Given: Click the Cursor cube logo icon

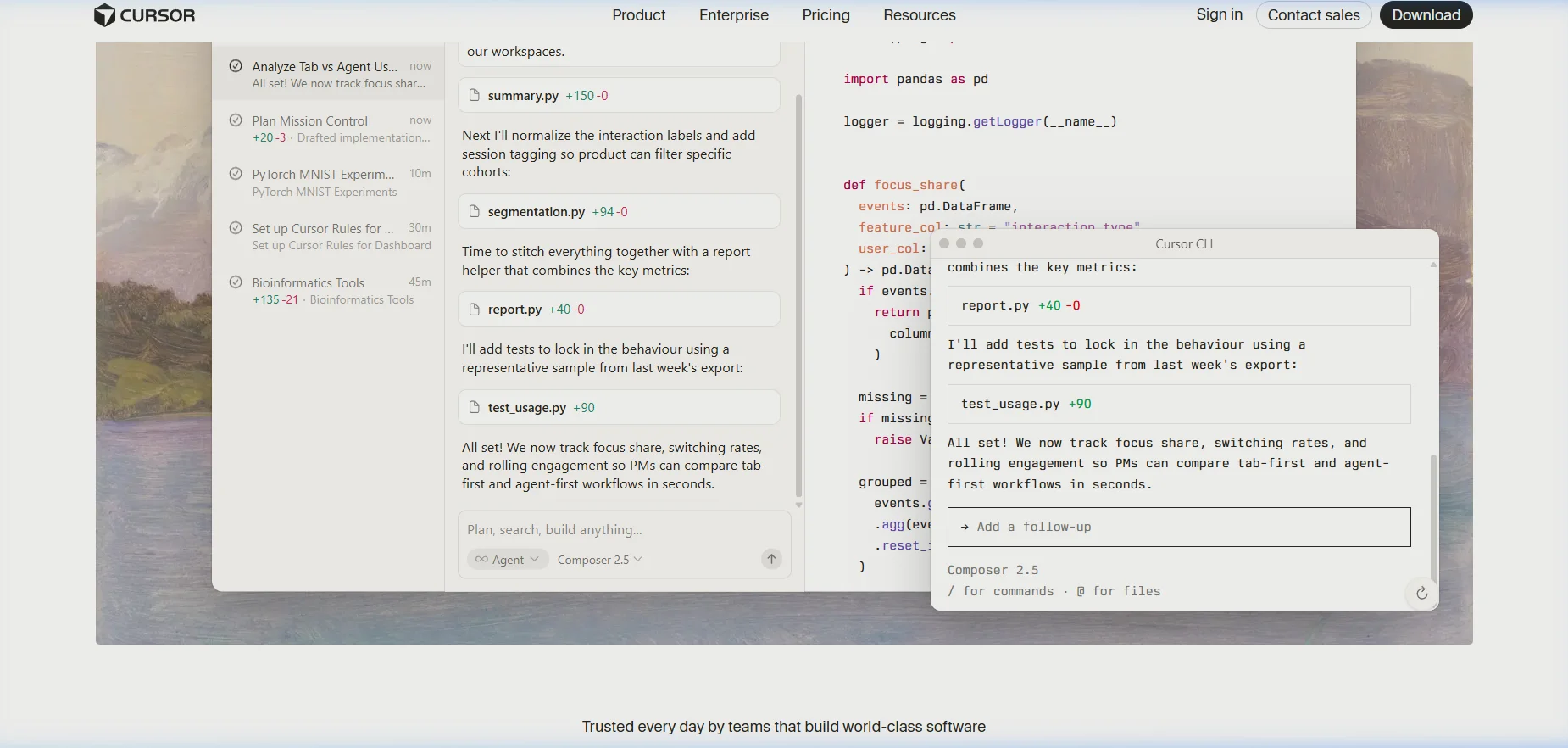Looking at the screenshot, I should pos(104,15).
